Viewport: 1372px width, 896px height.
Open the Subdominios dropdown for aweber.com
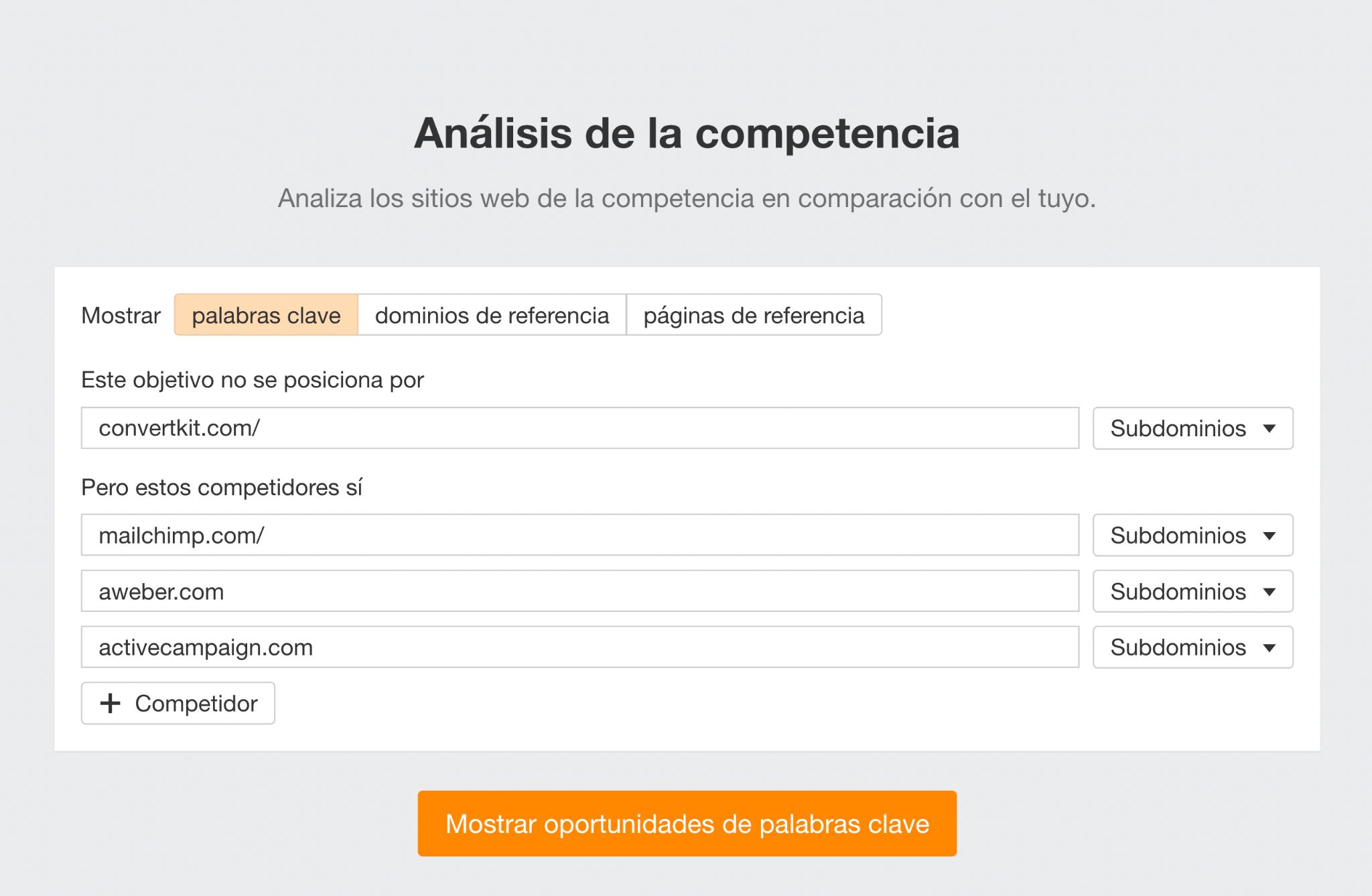[1192, 591]
